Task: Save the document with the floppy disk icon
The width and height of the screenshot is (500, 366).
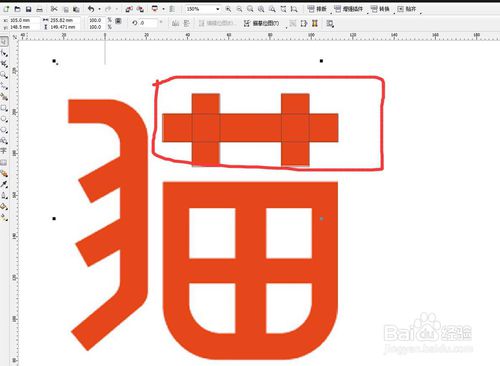Action: [x=28, y=9]
